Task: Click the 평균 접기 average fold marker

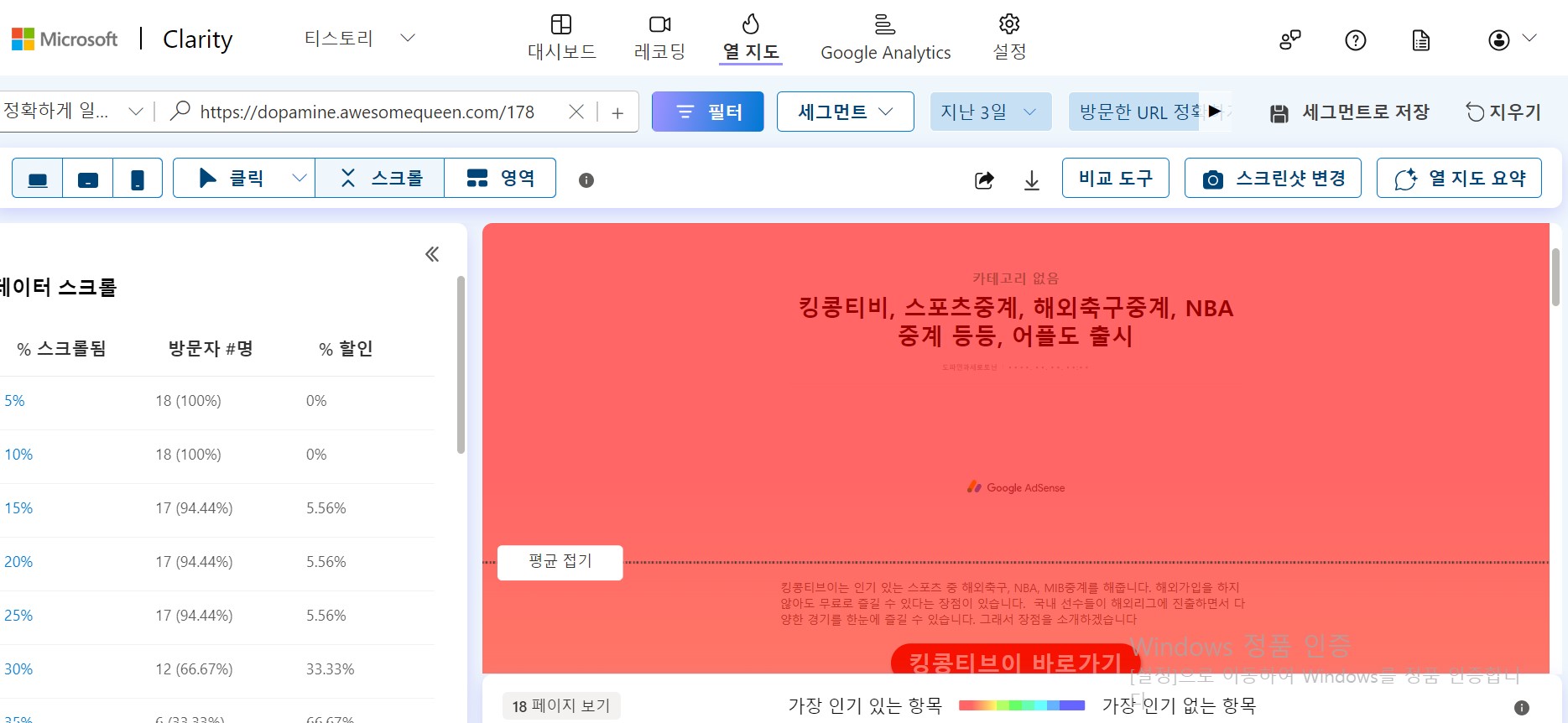Action: [560, 562]
